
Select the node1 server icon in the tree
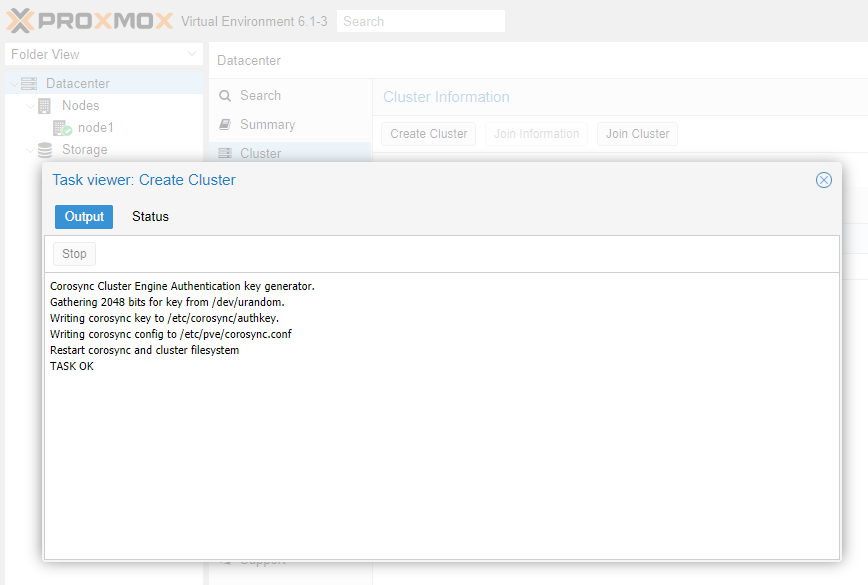62,128
